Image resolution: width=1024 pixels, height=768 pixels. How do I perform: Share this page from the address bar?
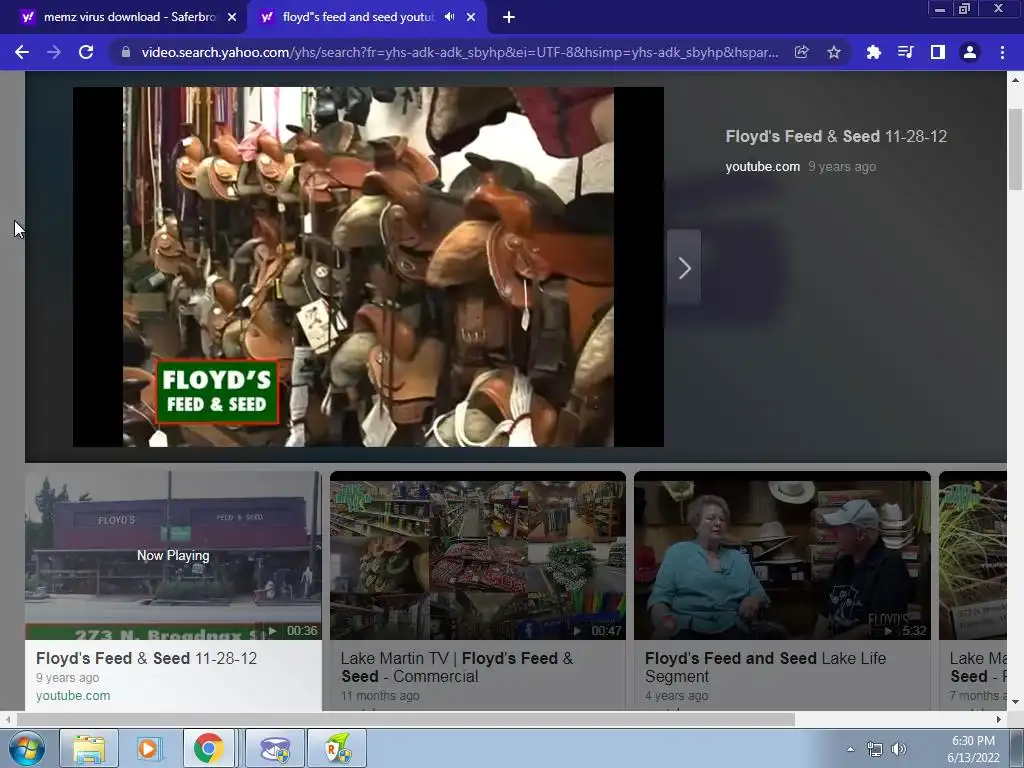point(801,52)
